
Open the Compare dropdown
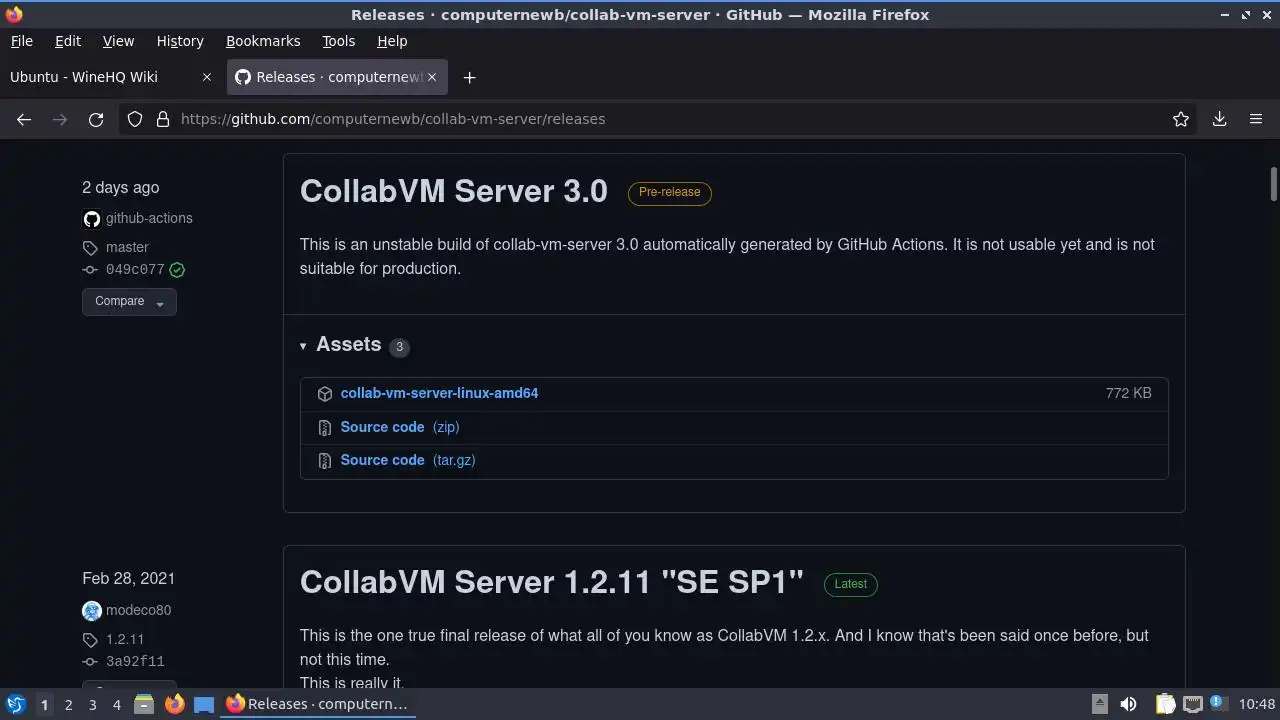tap(129, 301)
